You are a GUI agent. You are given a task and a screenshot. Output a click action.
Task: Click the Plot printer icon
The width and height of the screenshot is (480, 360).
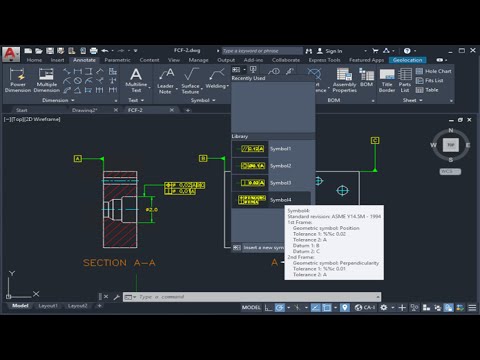click(94, 51)
